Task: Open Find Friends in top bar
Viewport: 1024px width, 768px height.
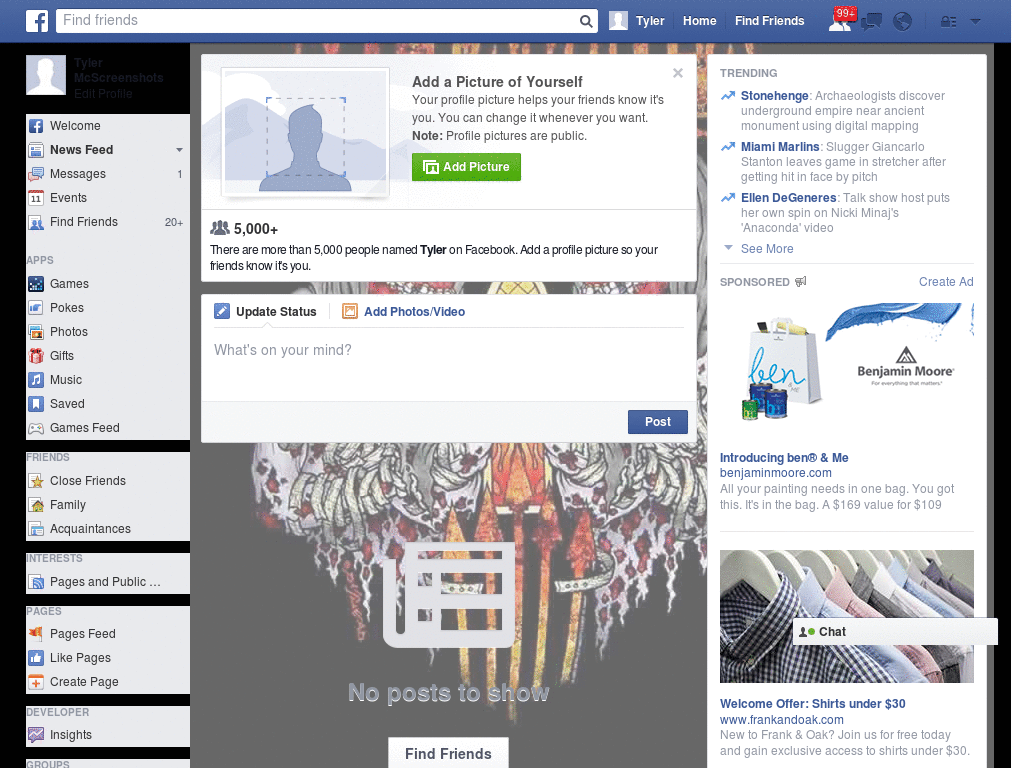Action: [x=769, y=21]
